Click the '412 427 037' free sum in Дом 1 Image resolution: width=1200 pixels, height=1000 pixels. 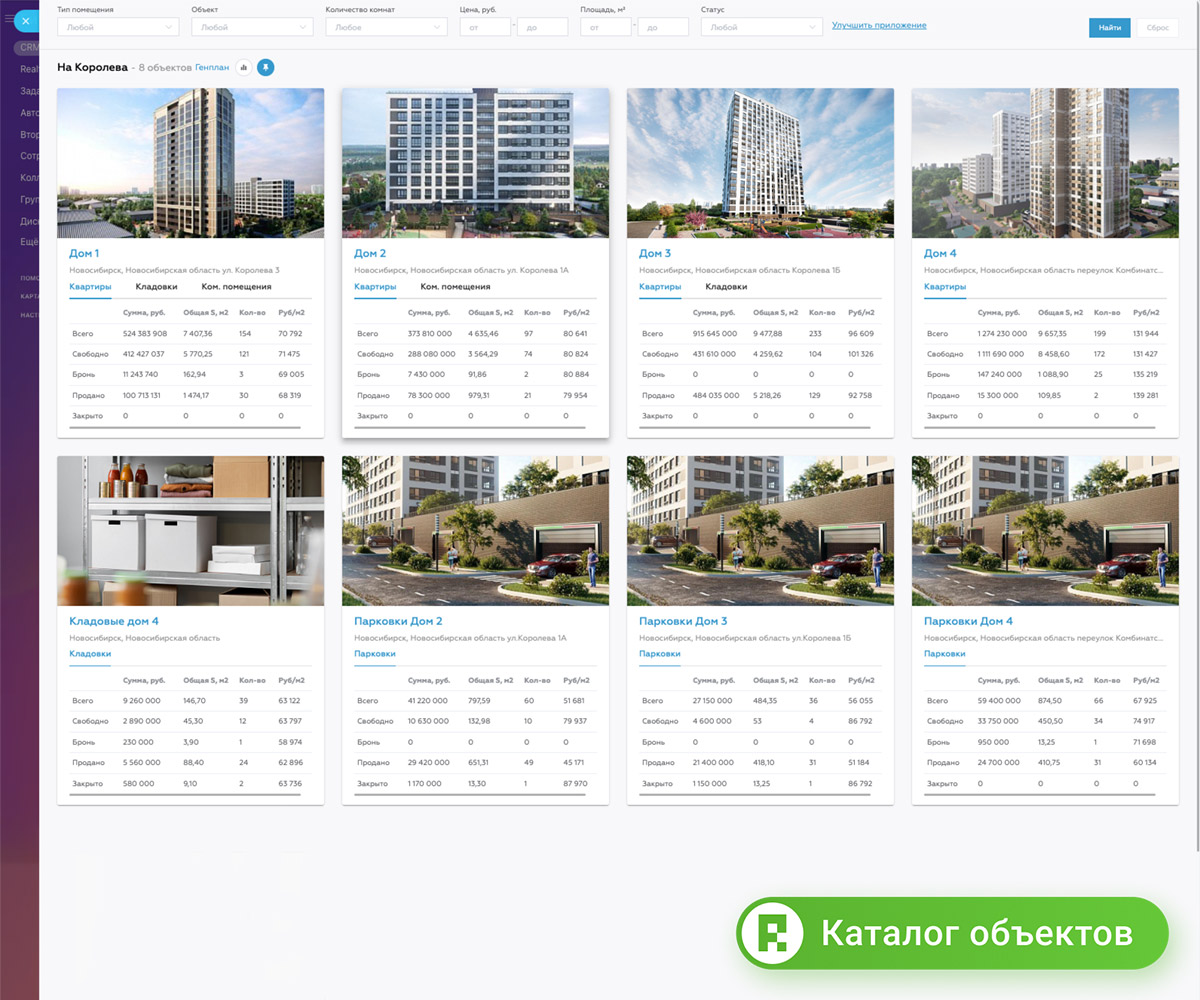click(x=147, y=354)
